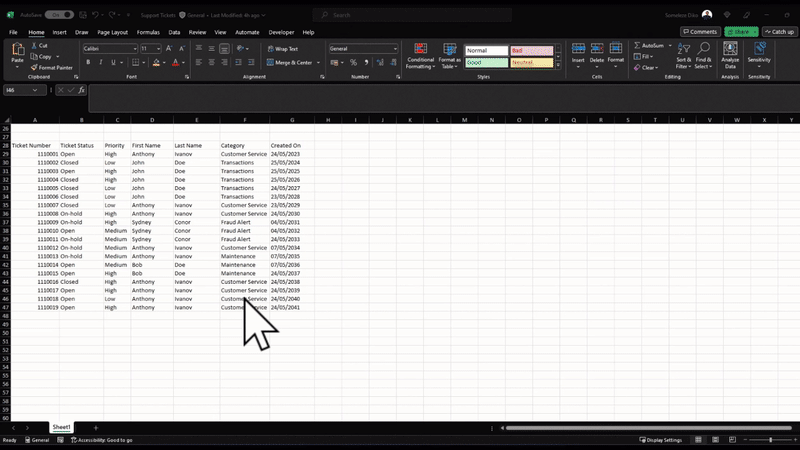
Task: Click the Insert cells icon
Action: click(578, 48)
